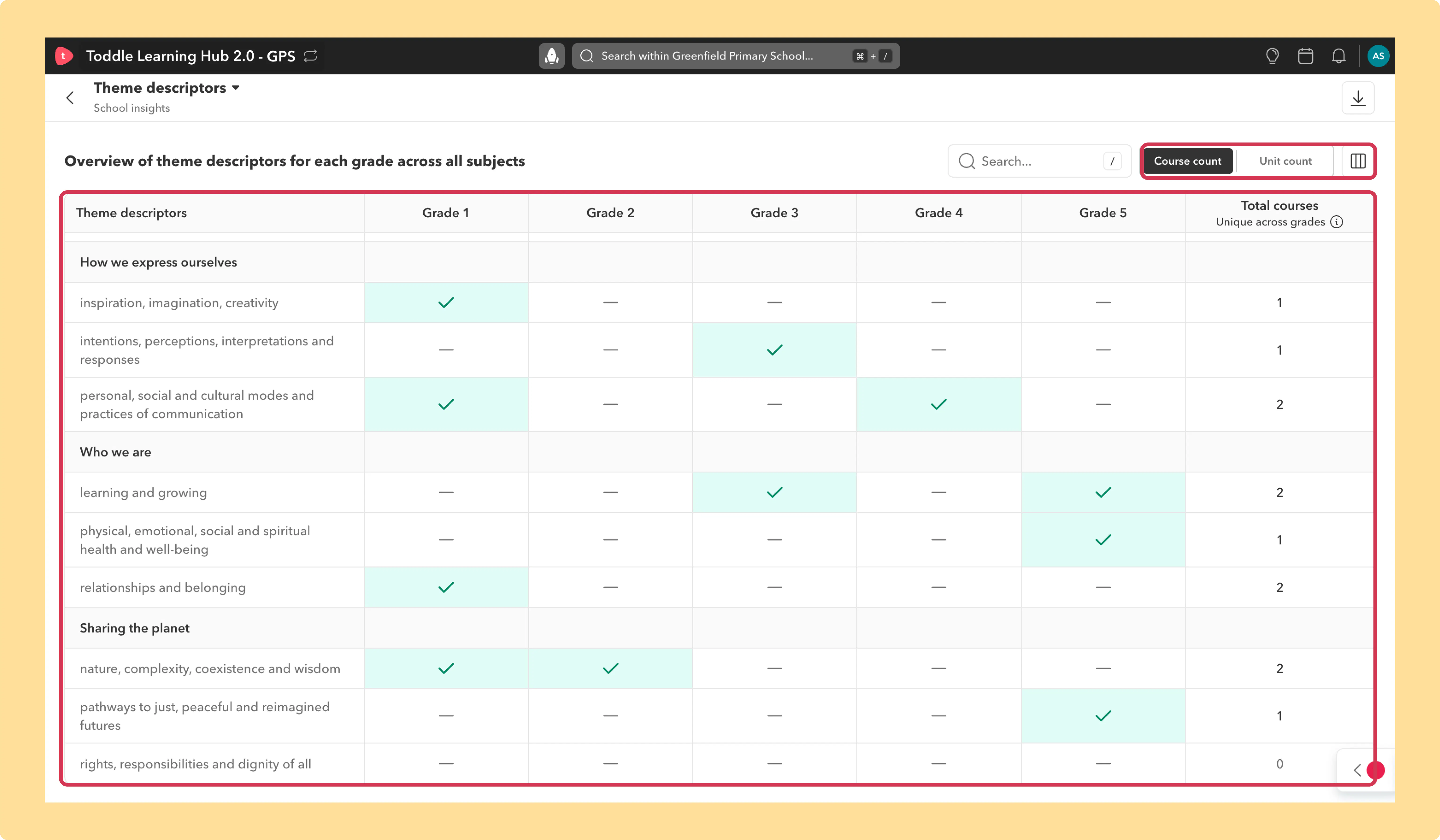Click personal, social and cultural modes descriptor
The width and height of the screenshot is (1440, 840).
pyautogui.click(x=197, y=405)
